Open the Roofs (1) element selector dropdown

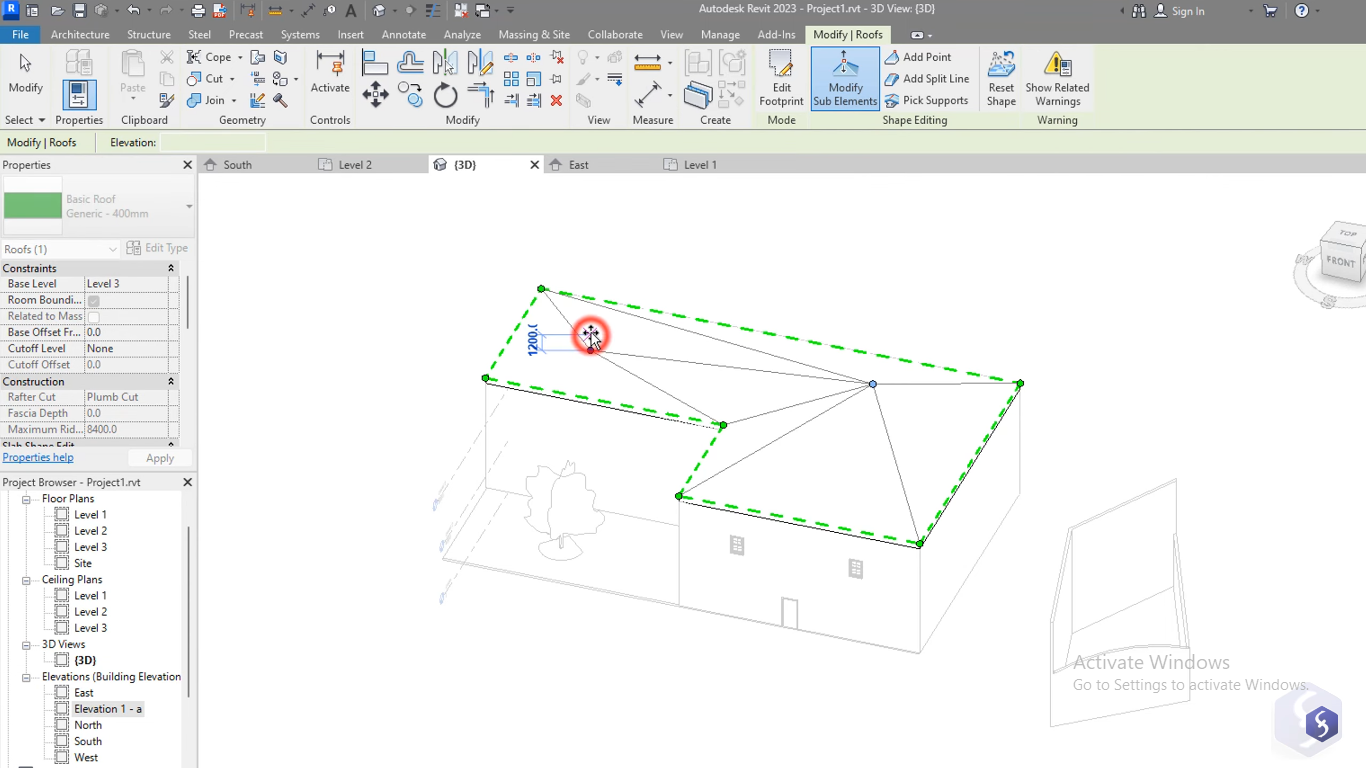coord(113,248)
